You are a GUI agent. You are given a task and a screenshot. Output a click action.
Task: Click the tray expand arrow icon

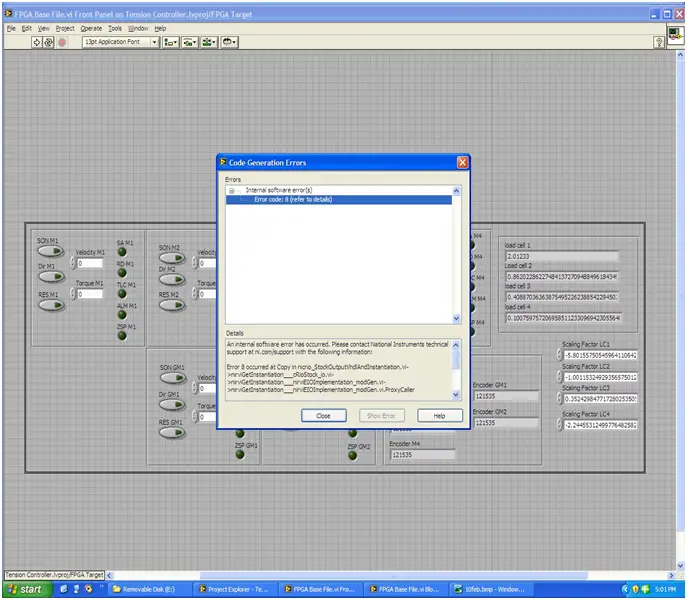click(625, 589)
